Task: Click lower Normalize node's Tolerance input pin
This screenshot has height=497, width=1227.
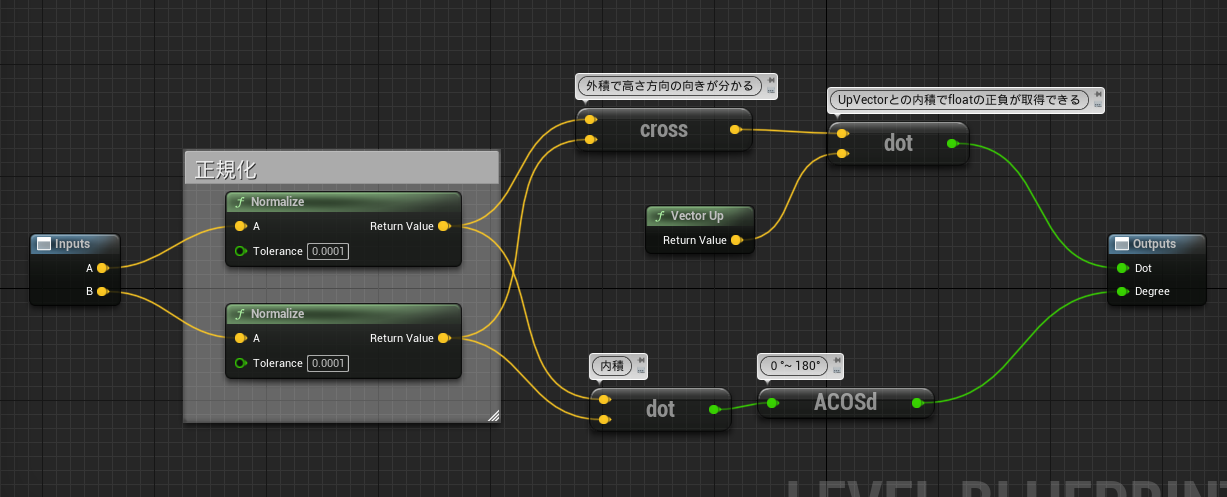Action: [240, 363]
